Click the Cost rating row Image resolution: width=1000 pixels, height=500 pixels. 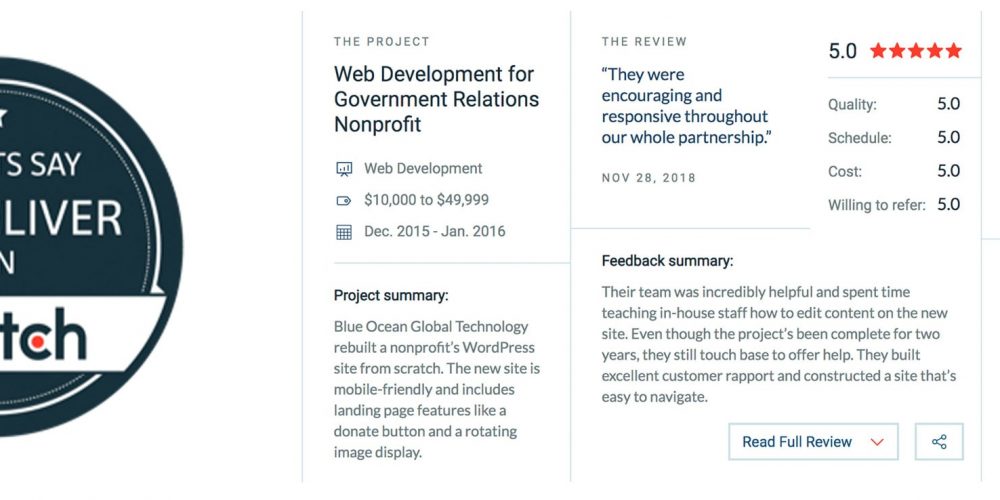(x=894, y=171)
